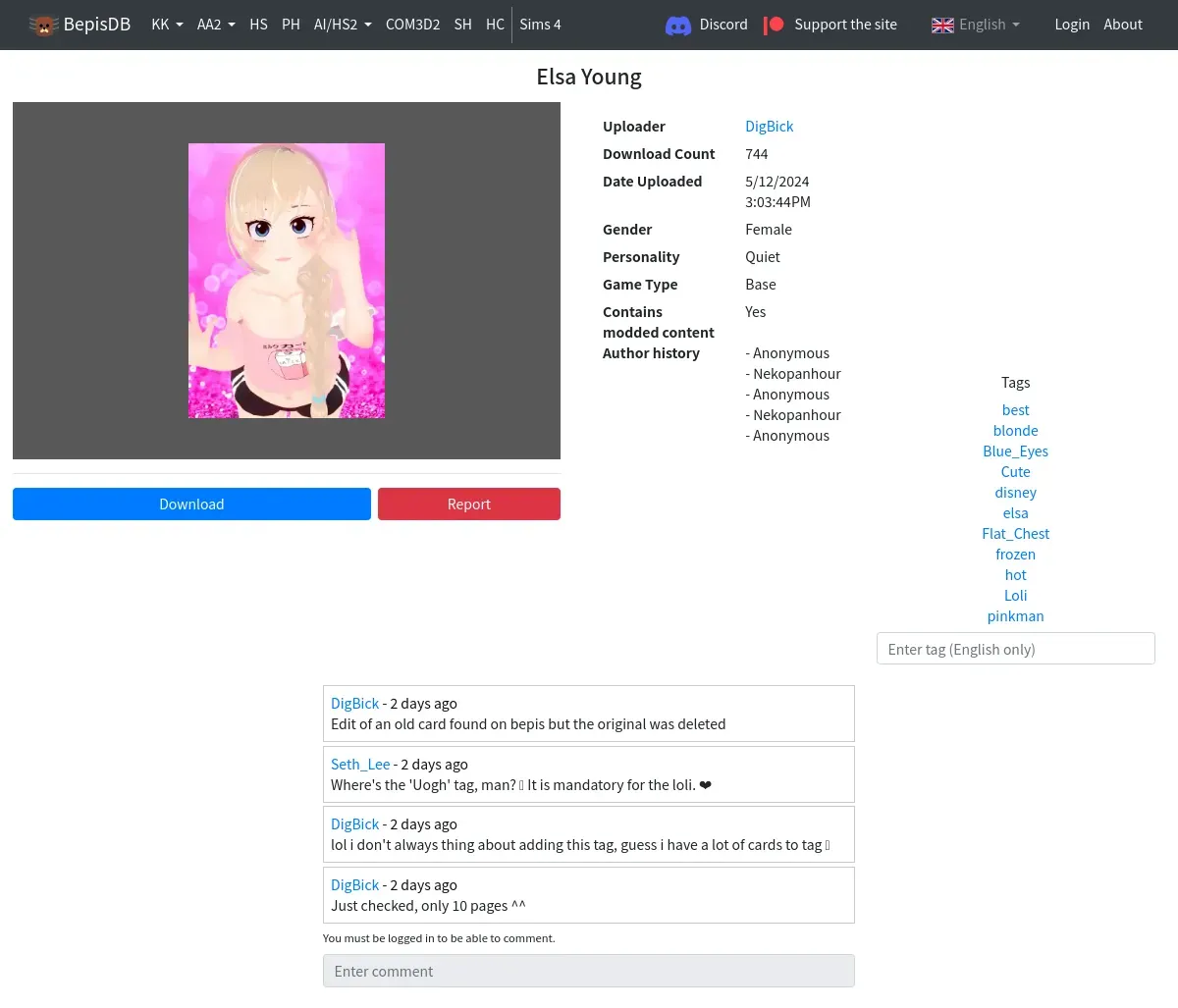Click the download count value 744
1178x1008 pixels.
point(757,154)
